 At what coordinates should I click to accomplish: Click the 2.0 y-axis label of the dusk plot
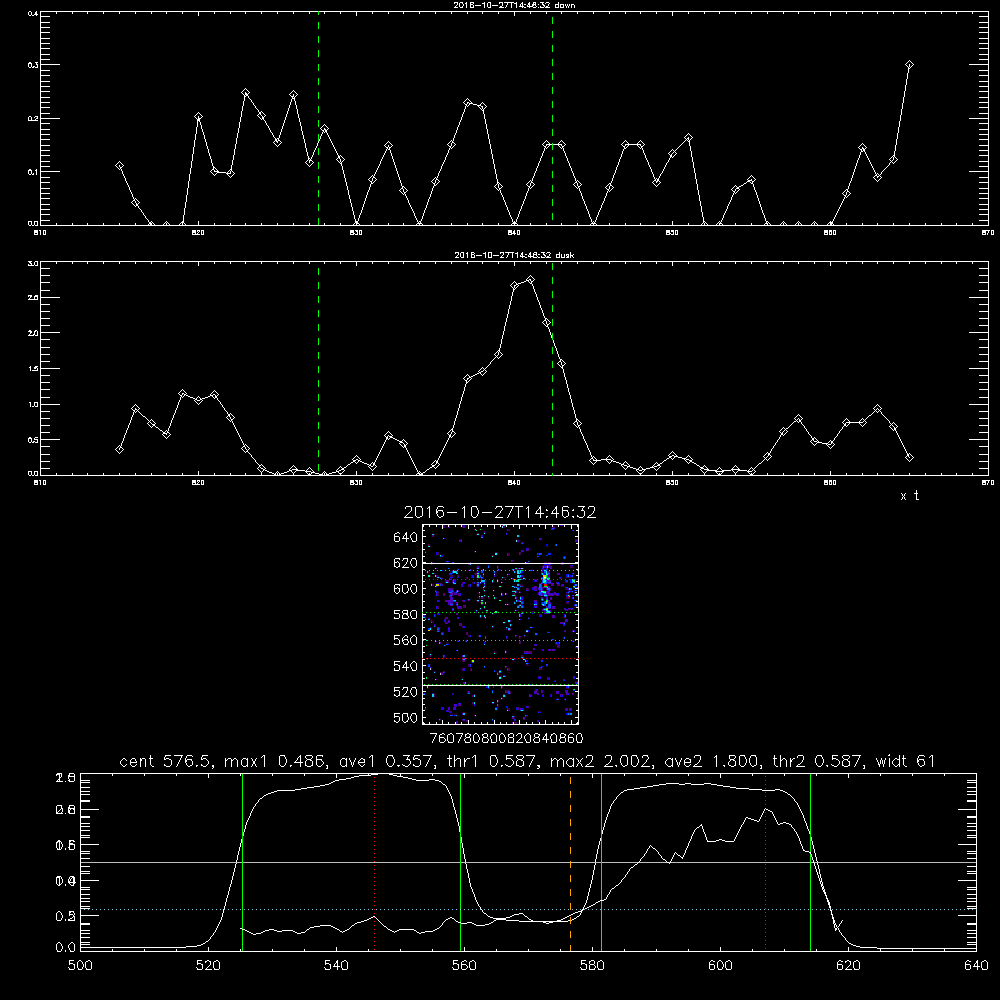pos(33,333)
